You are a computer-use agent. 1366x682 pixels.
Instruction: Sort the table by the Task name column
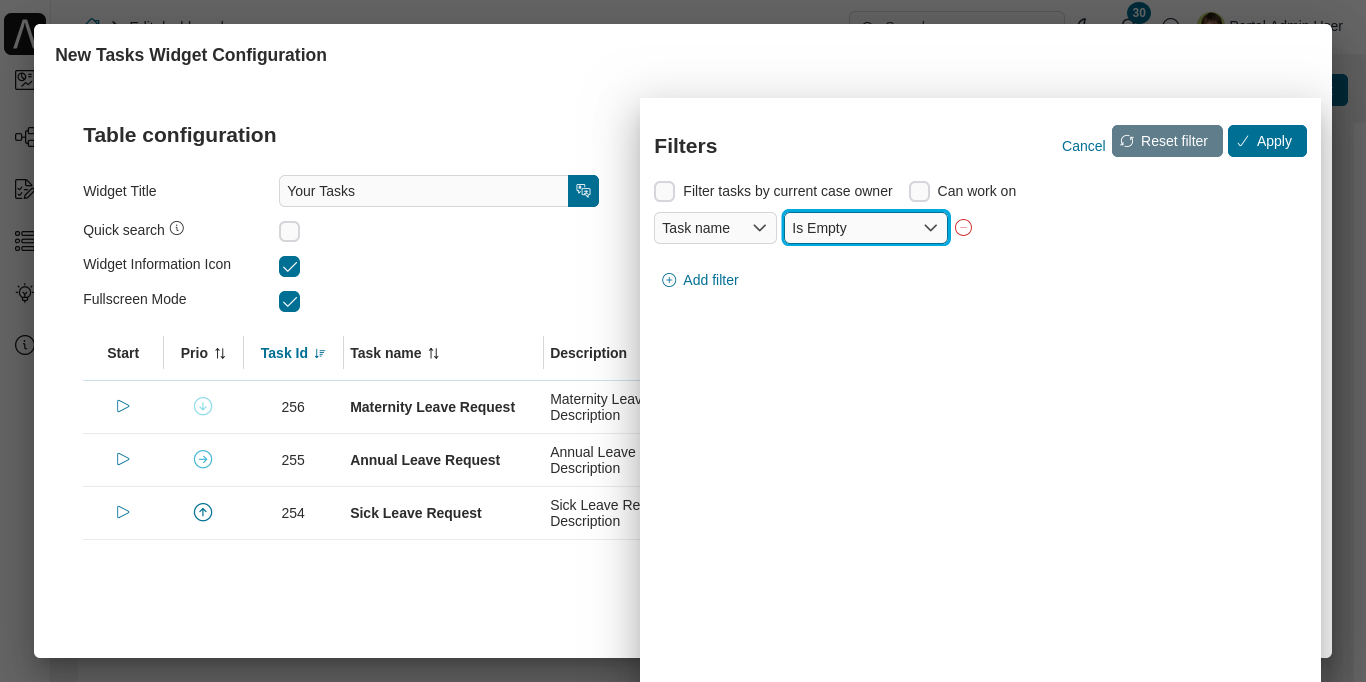(x=394, y=353)
